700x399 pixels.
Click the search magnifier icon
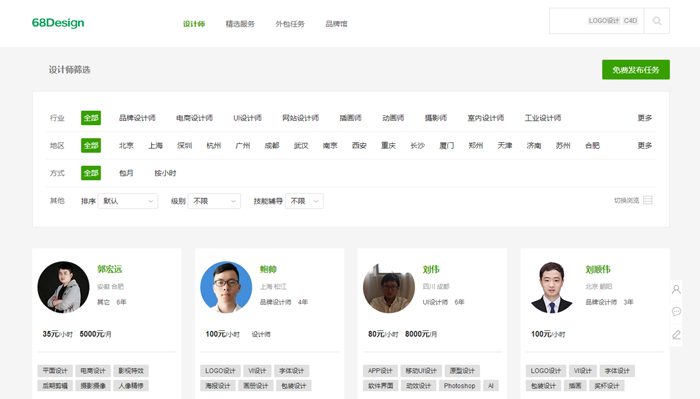click(657, 21)
